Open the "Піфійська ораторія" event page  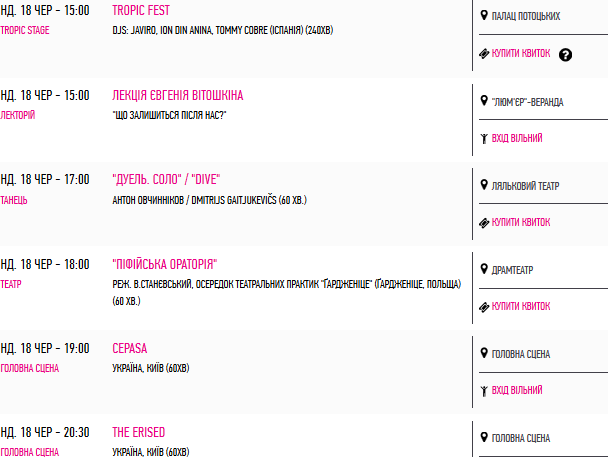click(x=164, y=264)
